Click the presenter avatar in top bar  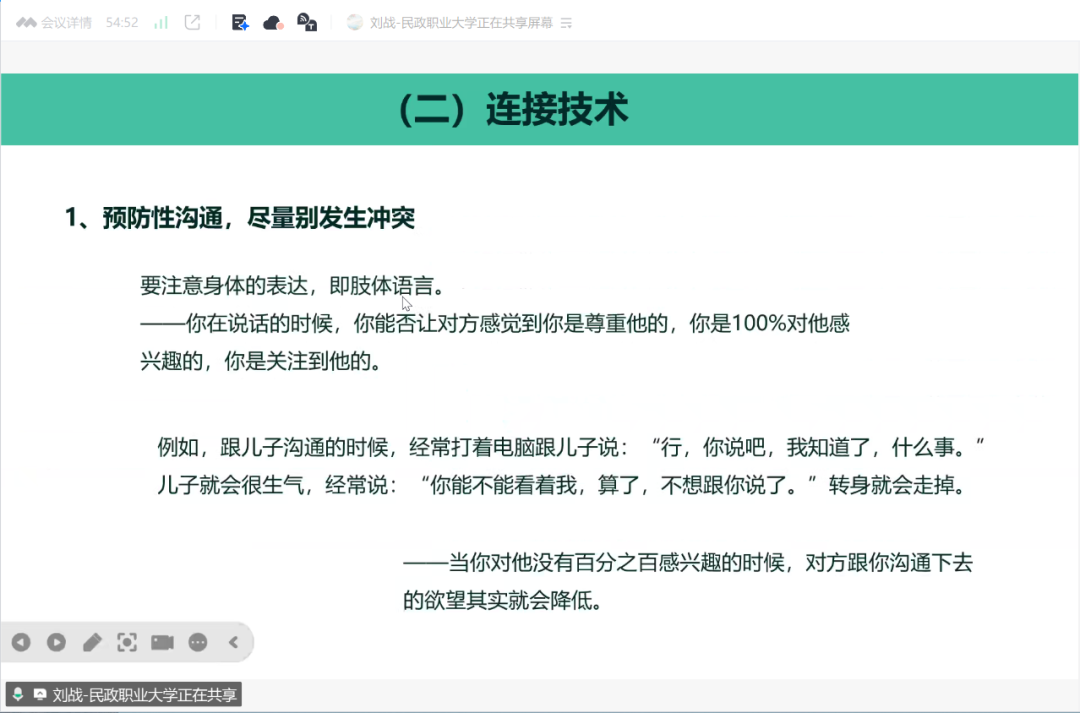[x=354, y=22]
